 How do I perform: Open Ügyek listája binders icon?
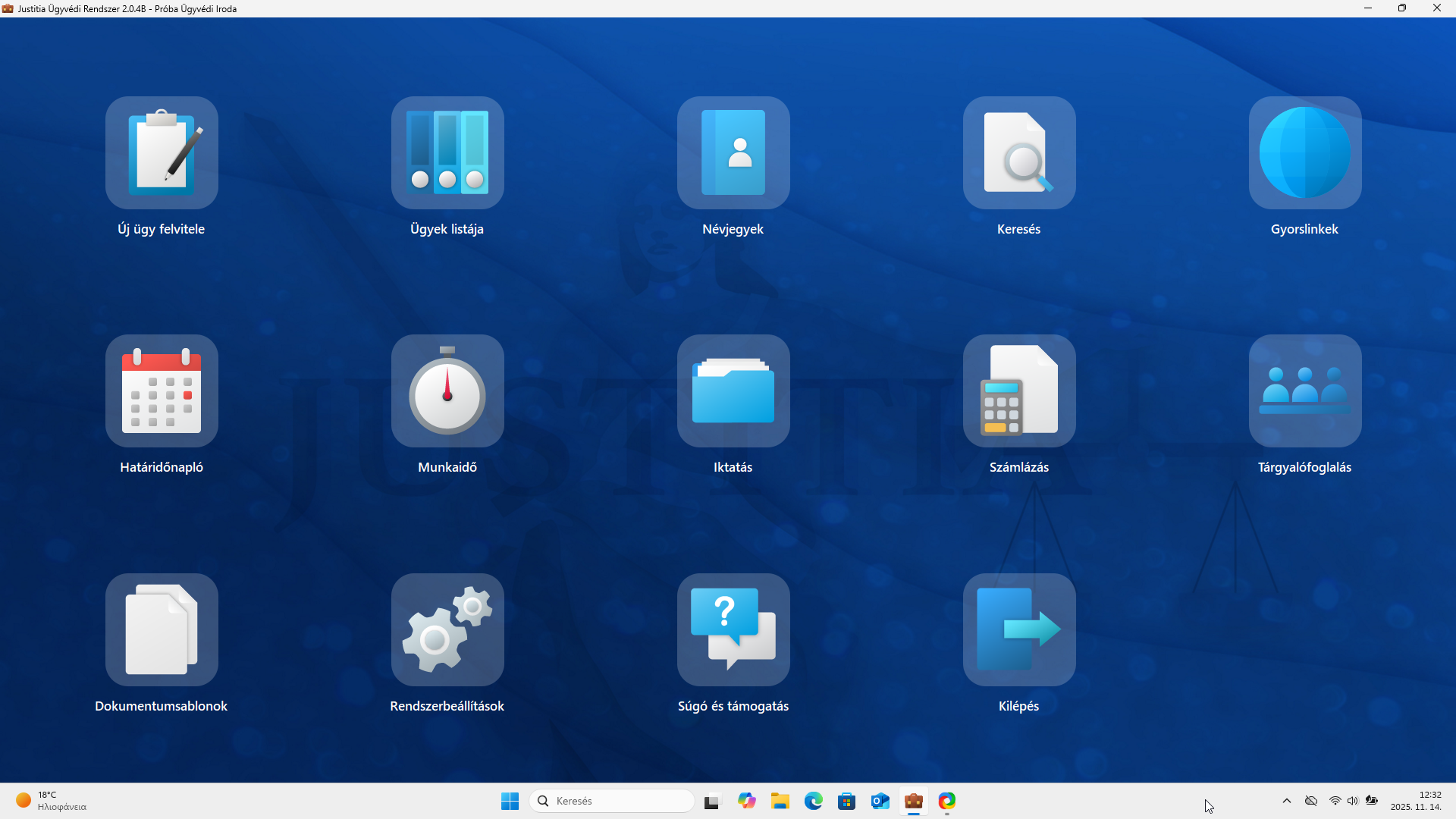(x=447, y=152)
